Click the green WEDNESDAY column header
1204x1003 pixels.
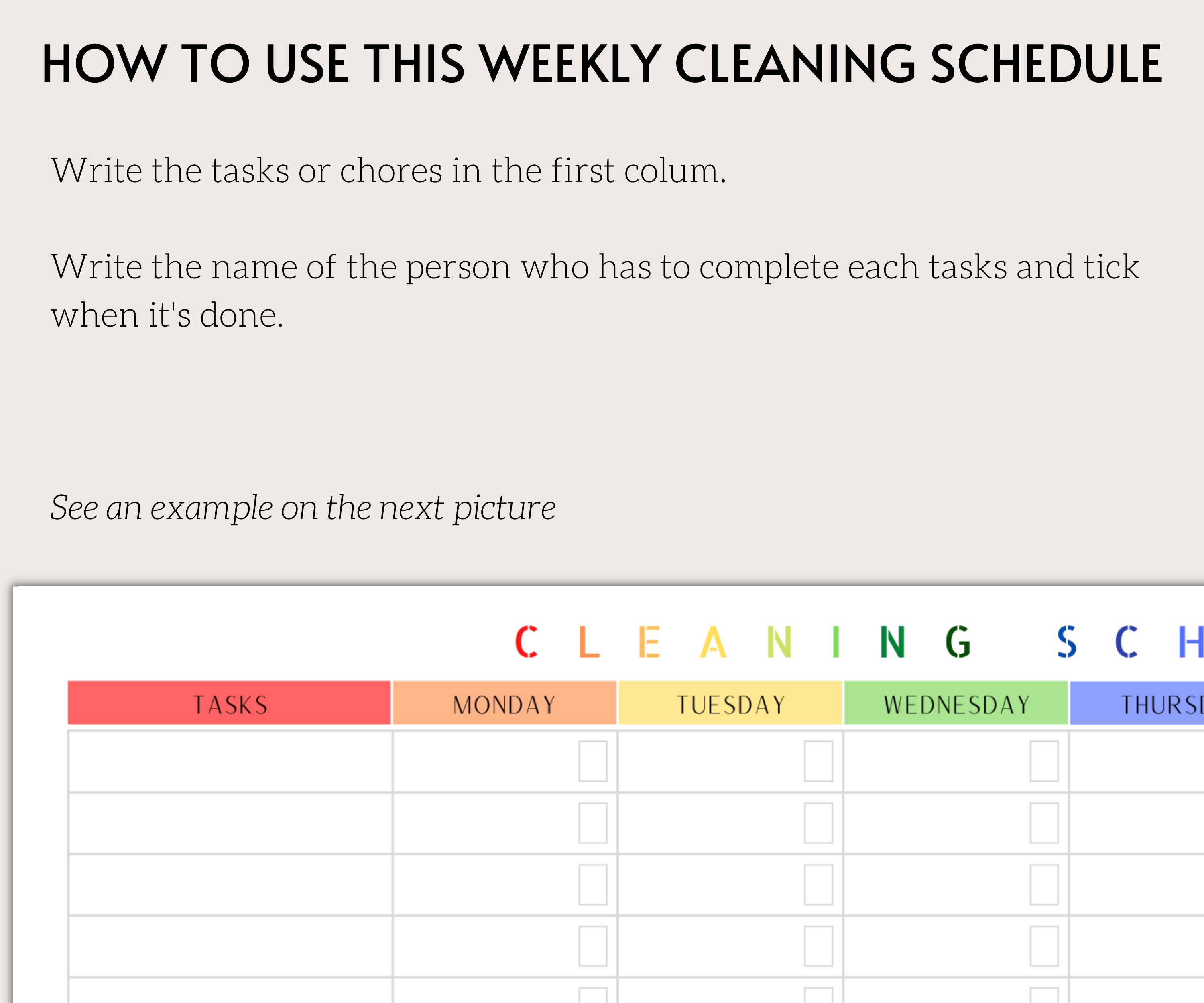[956, 703]
